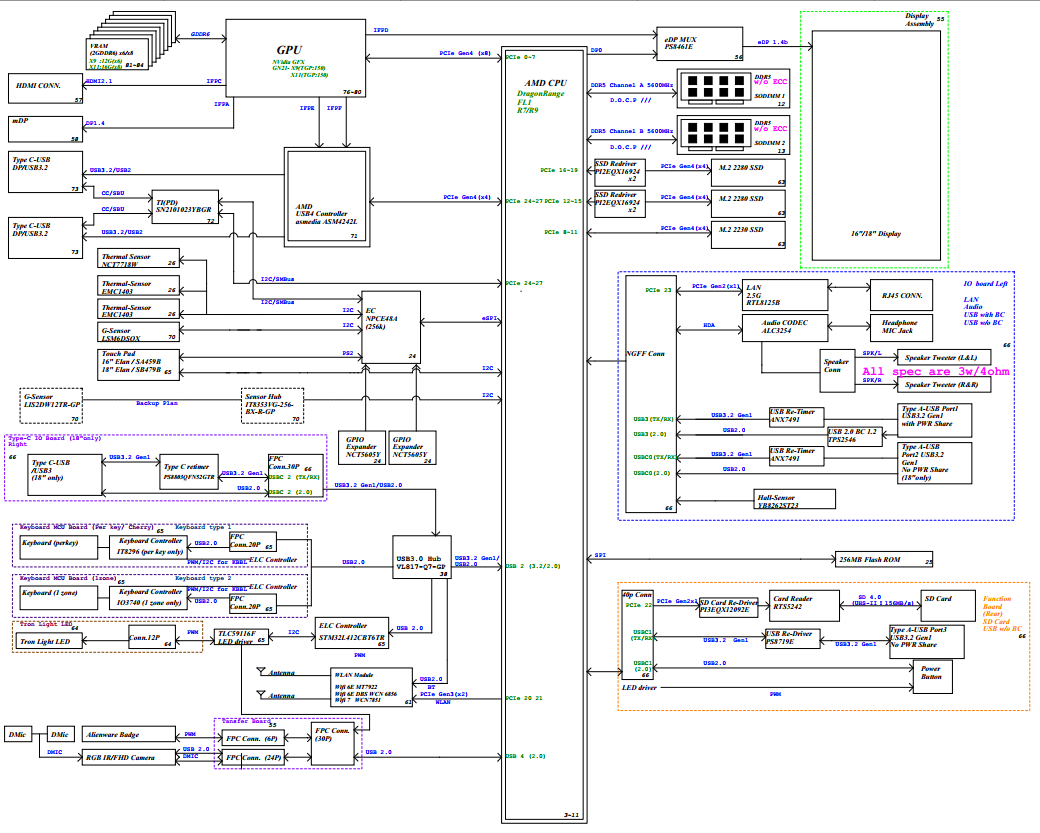Select the LAN 2.5G RTL8125B block
This screenshot has height=833, width=1040.
(x=785, y=295)
